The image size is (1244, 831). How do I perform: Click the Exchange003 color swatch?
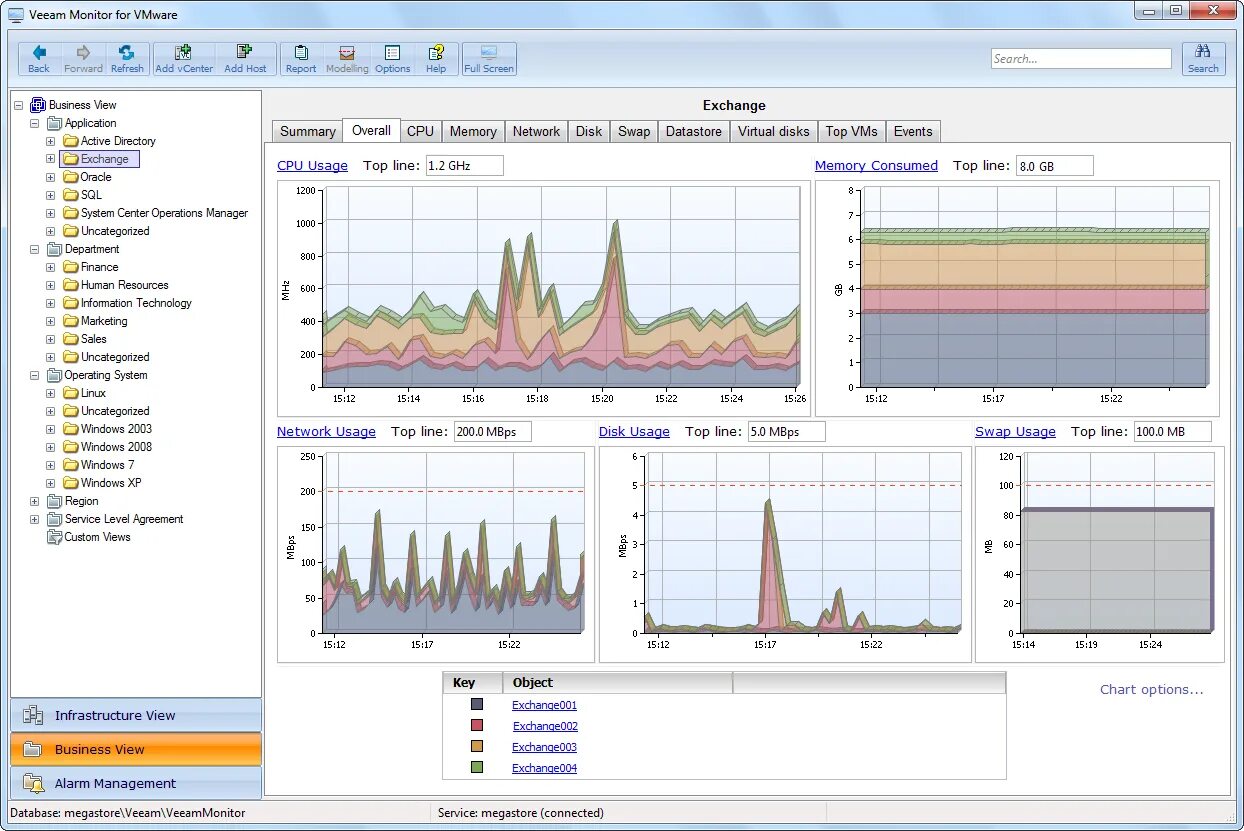(476, 746)
